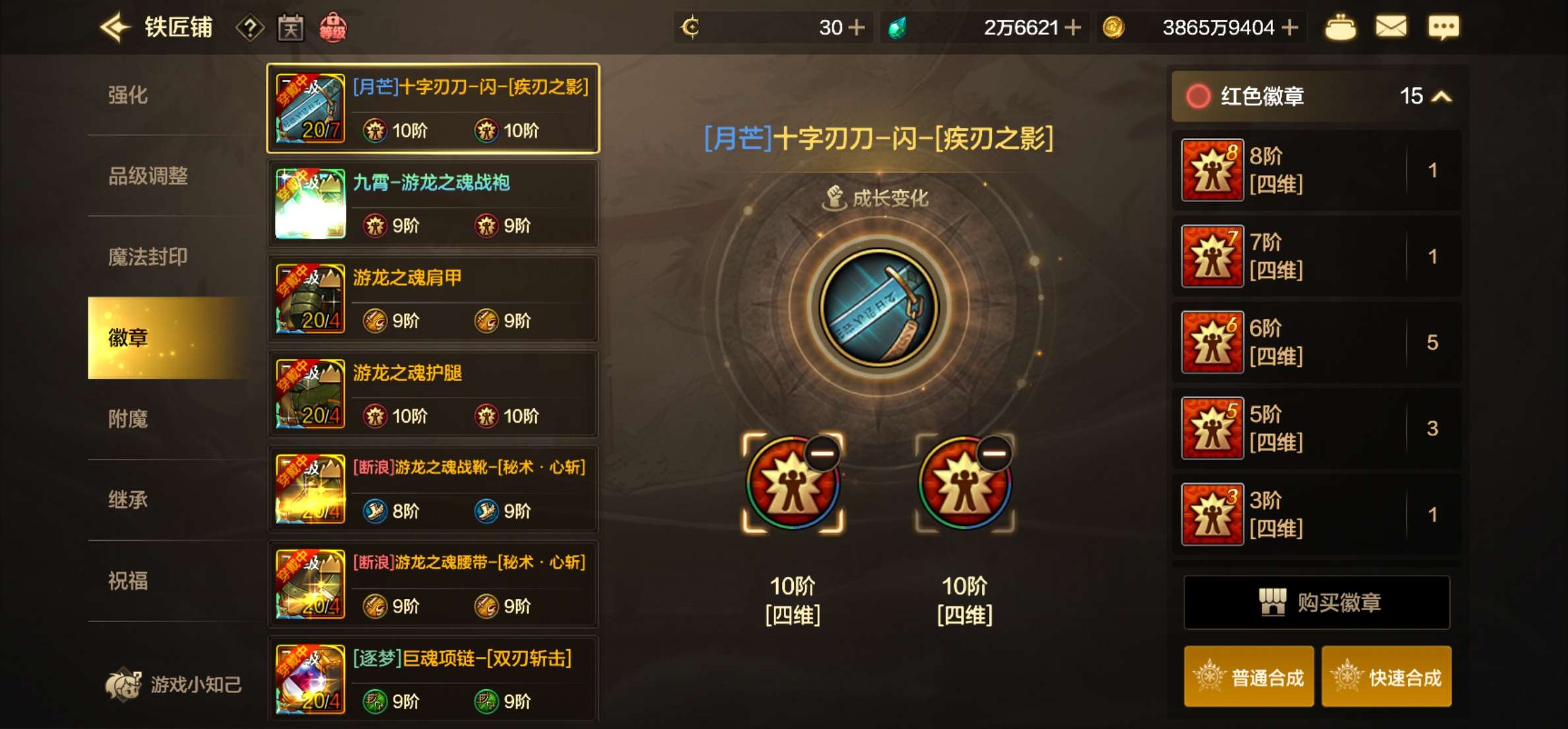This screenshot has width=1568, height=729.
Task: Click the 购买徽章 button
Action: [1317, 602]
